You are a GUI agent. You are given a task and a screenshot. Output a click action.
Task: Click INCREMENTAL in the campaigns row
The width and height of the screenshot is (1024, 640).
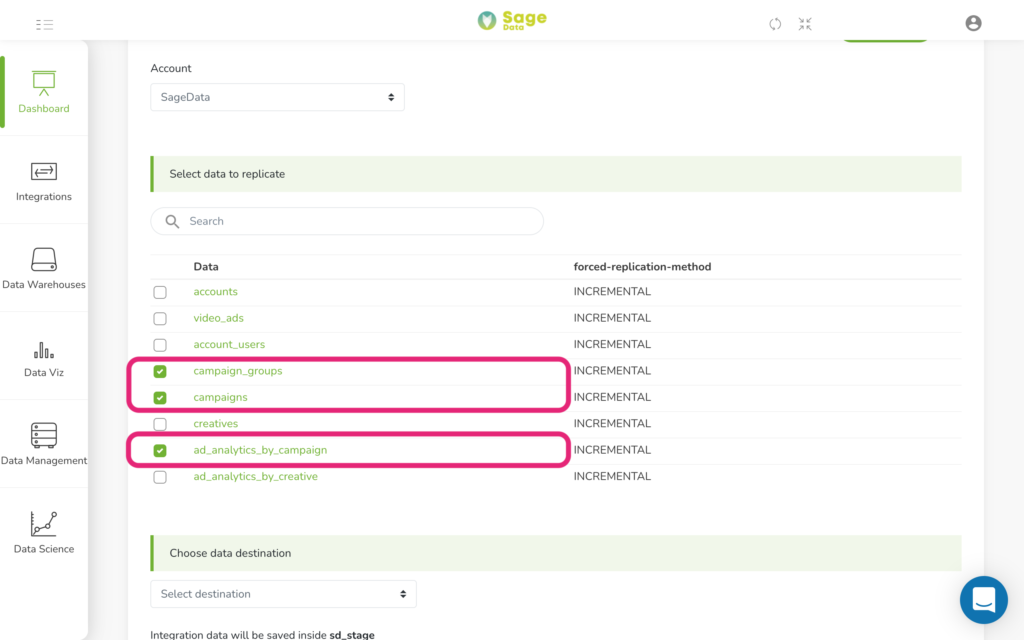(612, 397)
